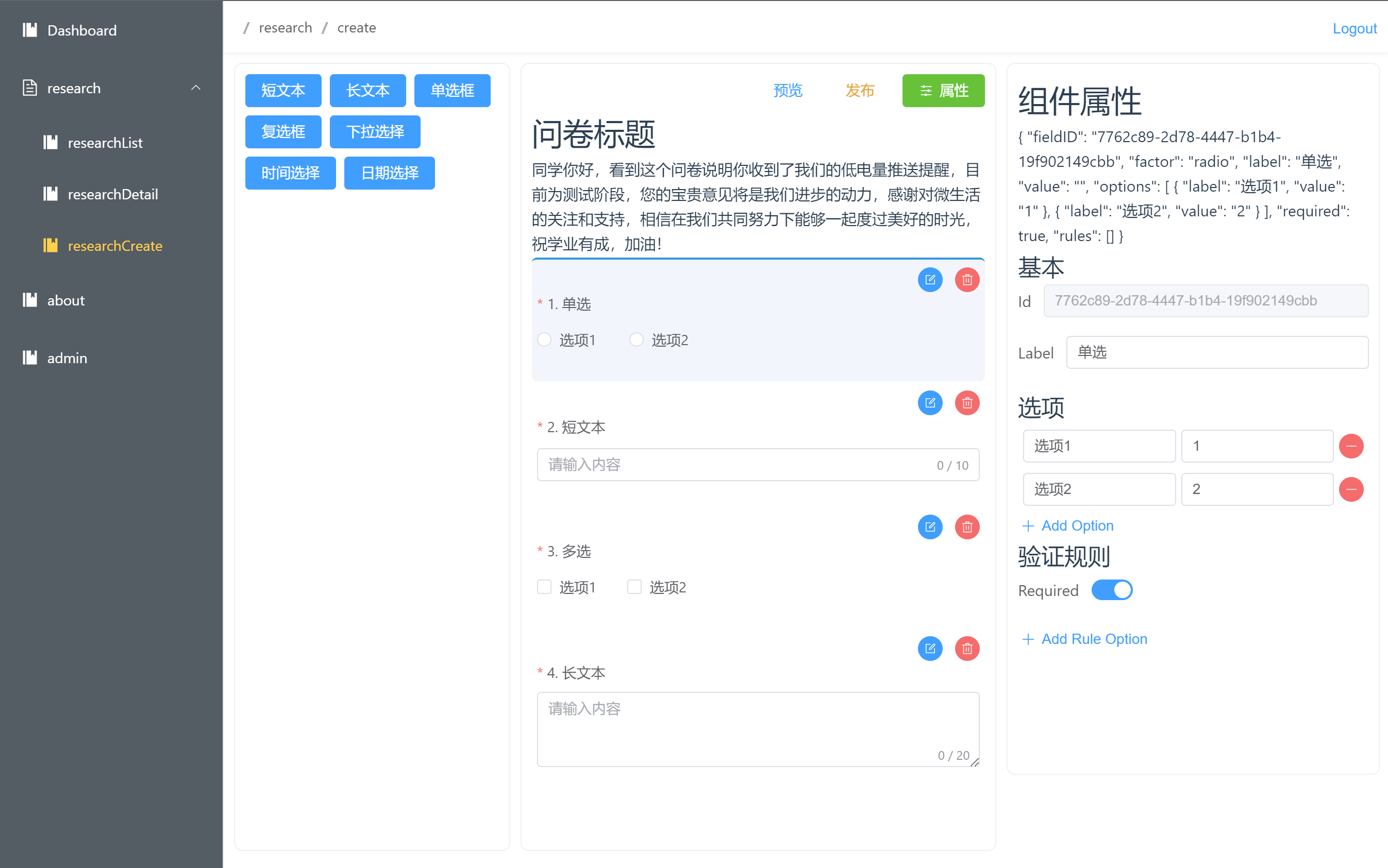Remove option 选项1 with its red minus icon
The image size is (1388, 868).
(1351, 446)
